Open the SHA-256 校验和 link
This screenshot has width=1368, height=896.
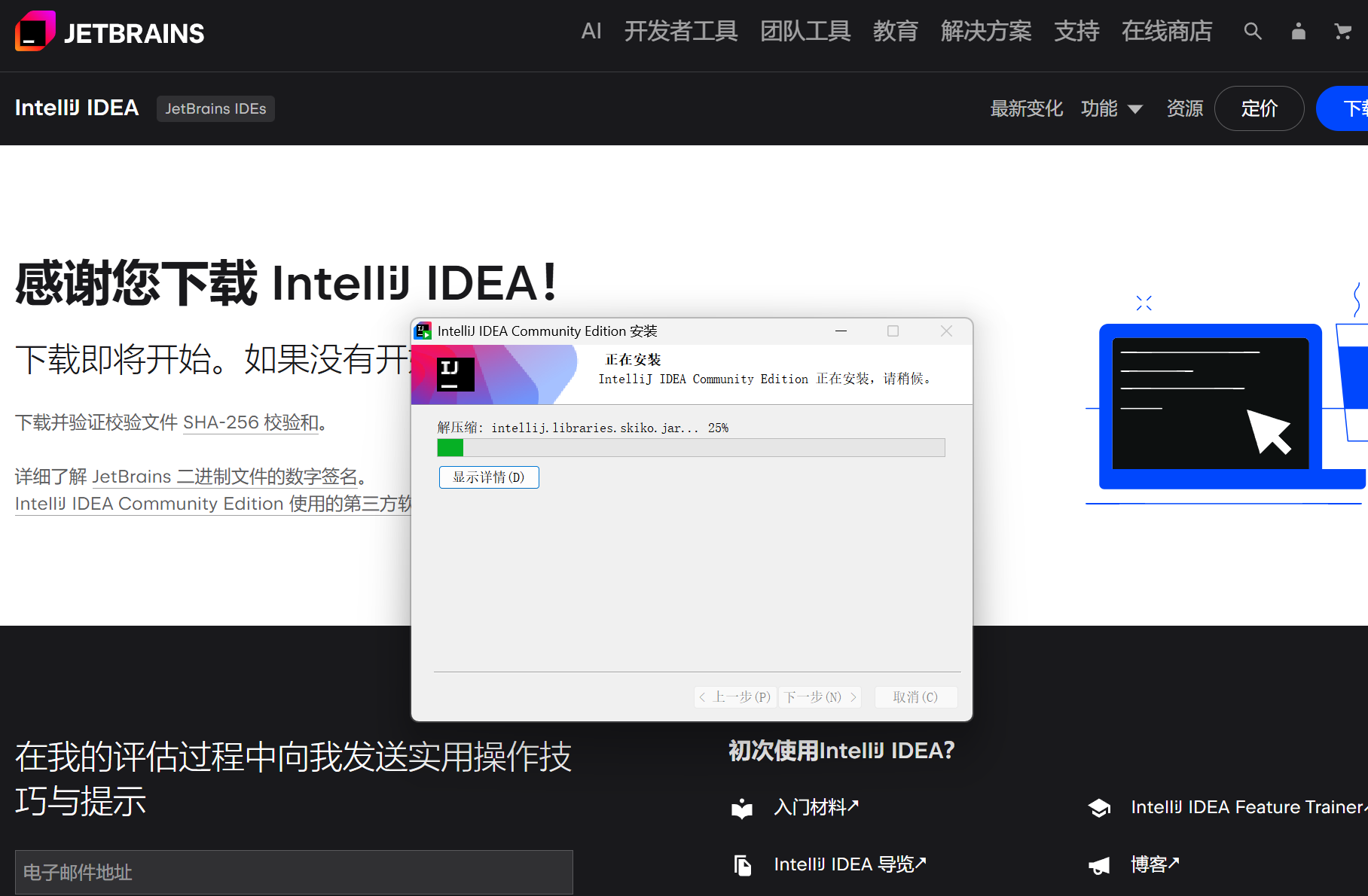(251, 422)
